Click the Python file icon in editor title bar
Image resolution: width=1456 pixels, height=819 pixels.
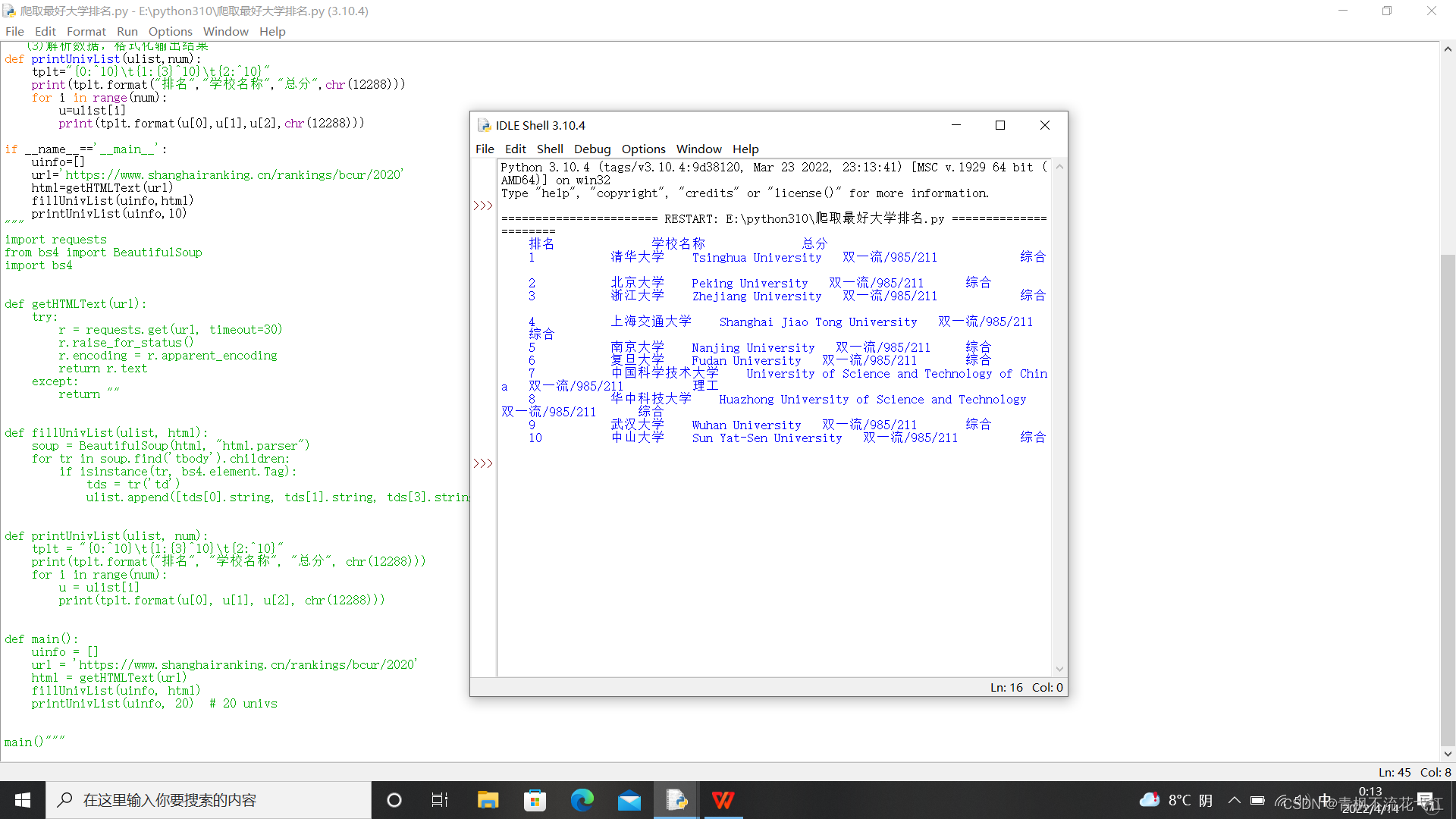(x=9, y=11)
